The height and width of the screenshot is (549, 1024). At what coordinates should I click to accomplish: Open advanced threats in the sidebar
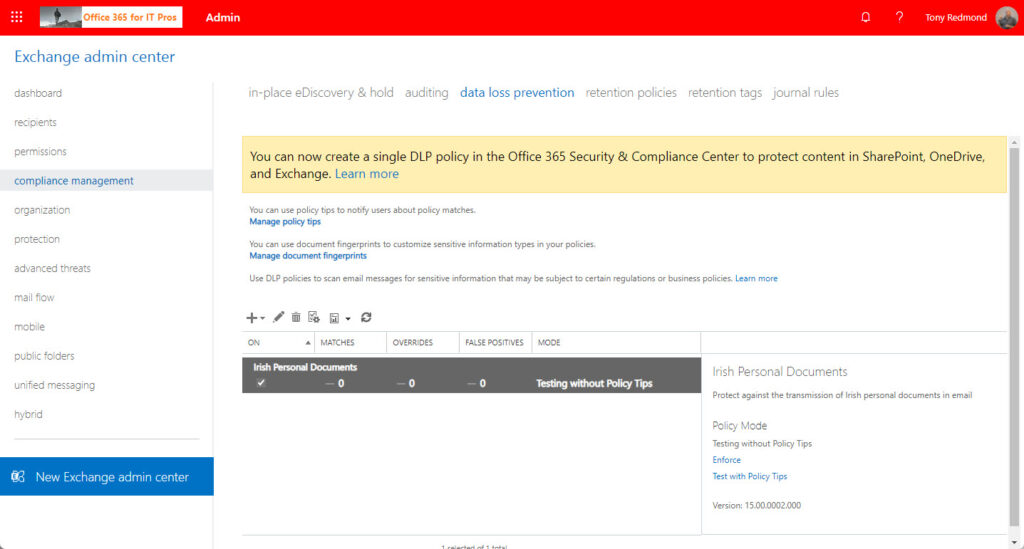click(52, 268)
